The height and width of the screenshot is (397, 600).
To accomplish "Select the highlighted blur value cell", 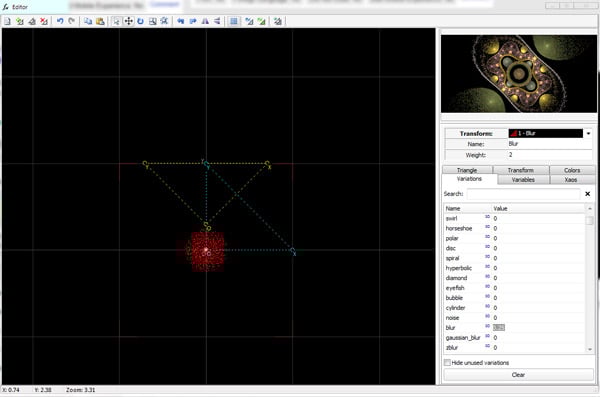I will tap(499, 328).
